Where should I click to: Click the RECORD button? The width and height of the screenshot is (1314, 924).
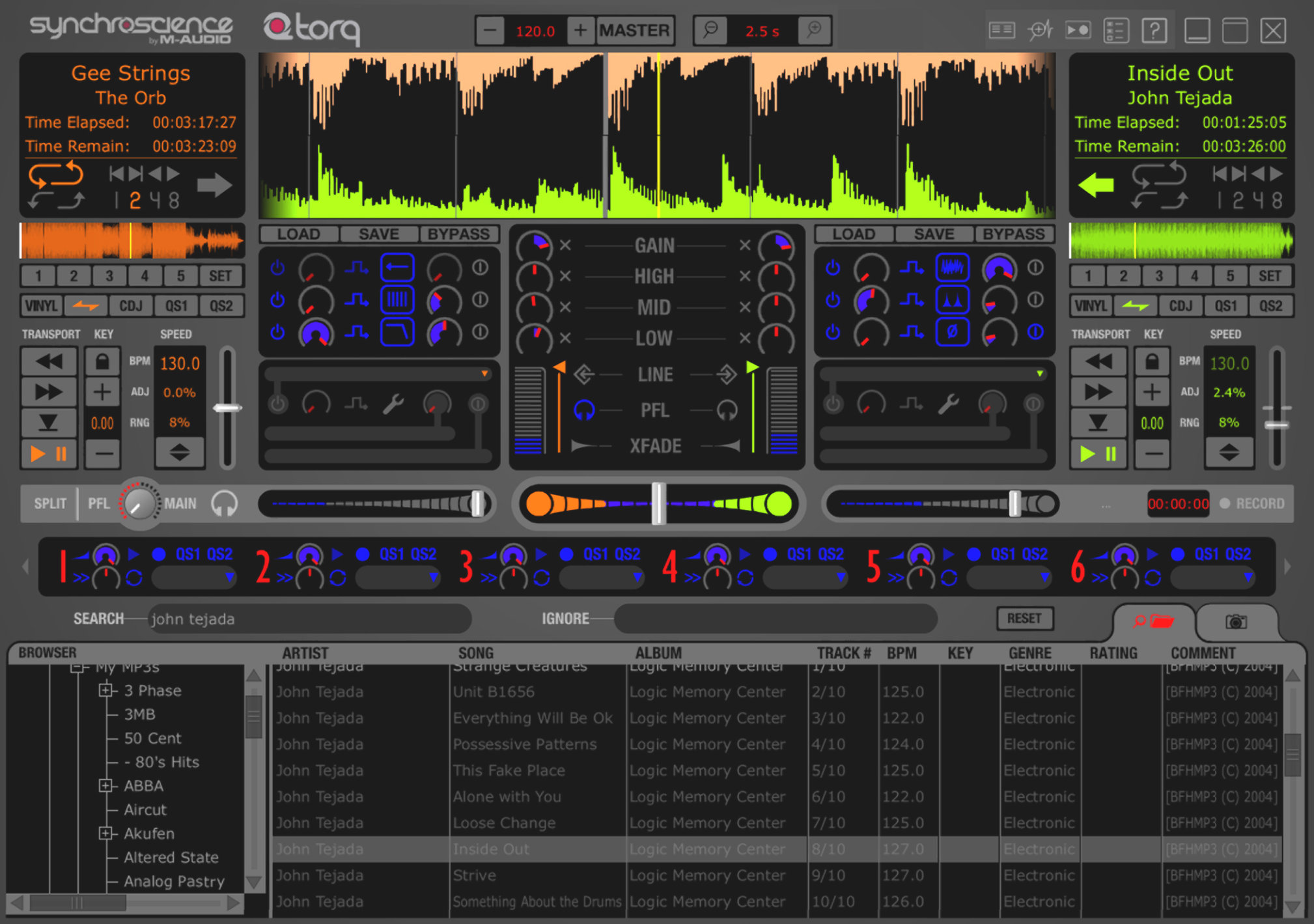(x=1253, y=503)
